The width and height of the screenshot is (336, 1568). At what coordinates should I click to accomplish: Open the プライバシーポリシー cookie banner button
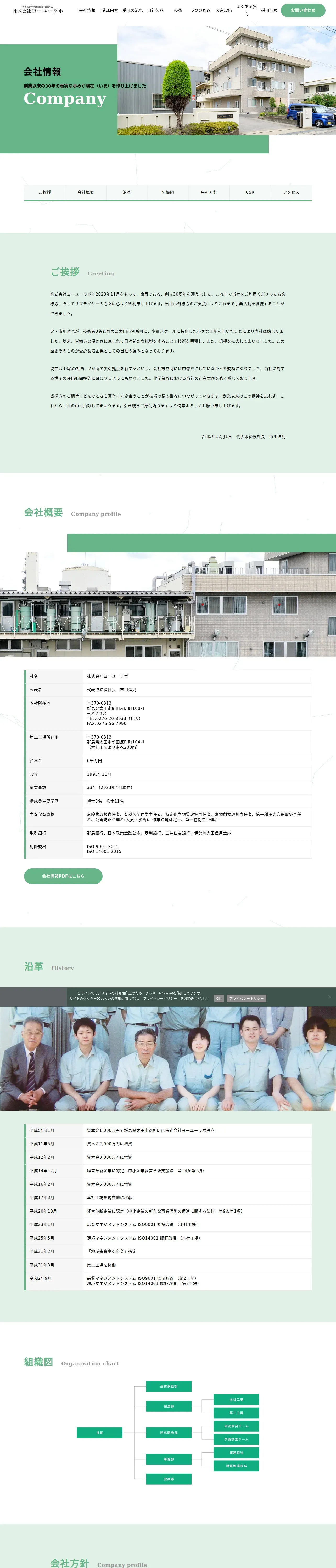tap(246, 998)
